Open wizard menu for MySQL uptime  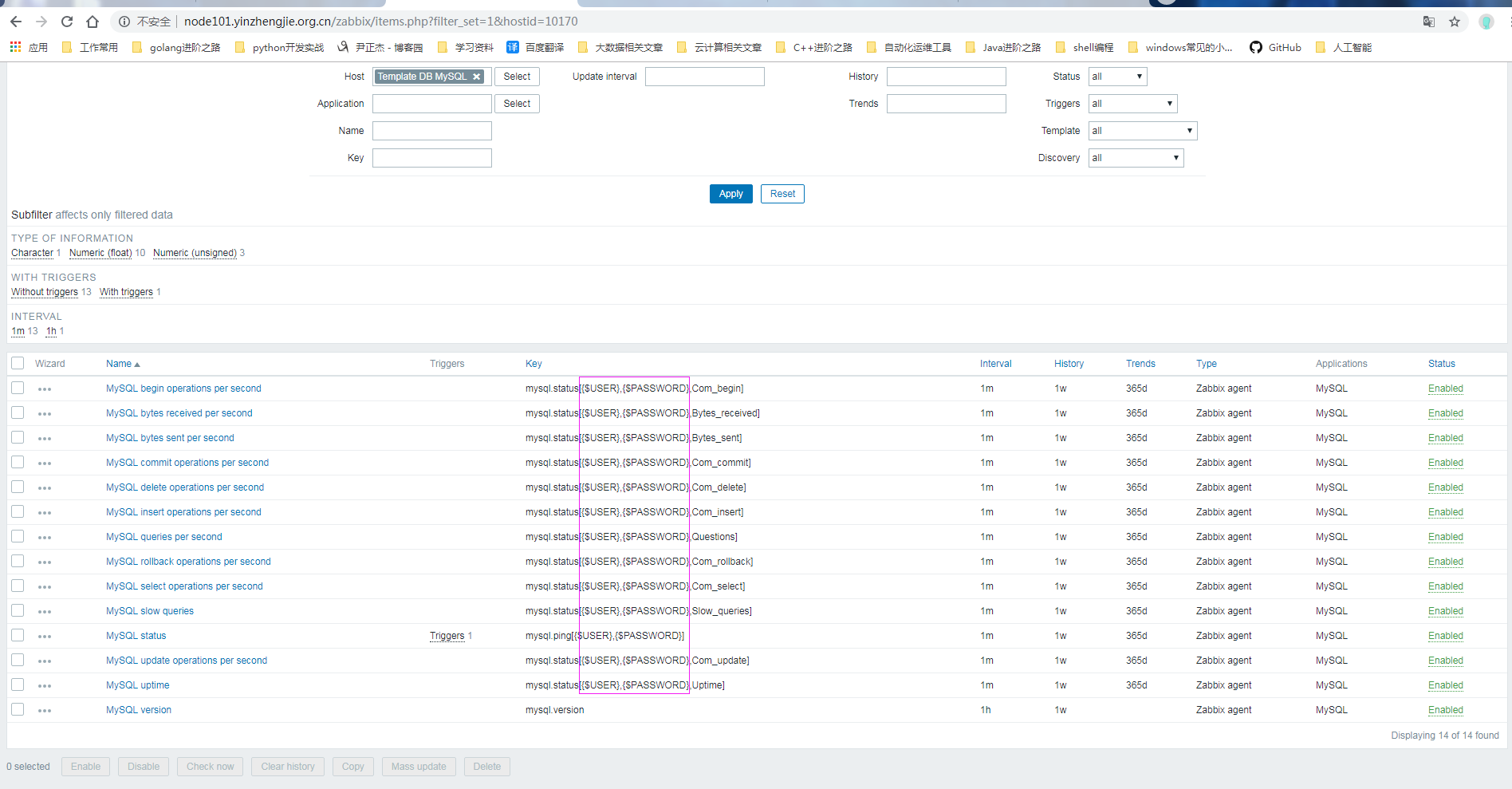click(x=45, y=686)
